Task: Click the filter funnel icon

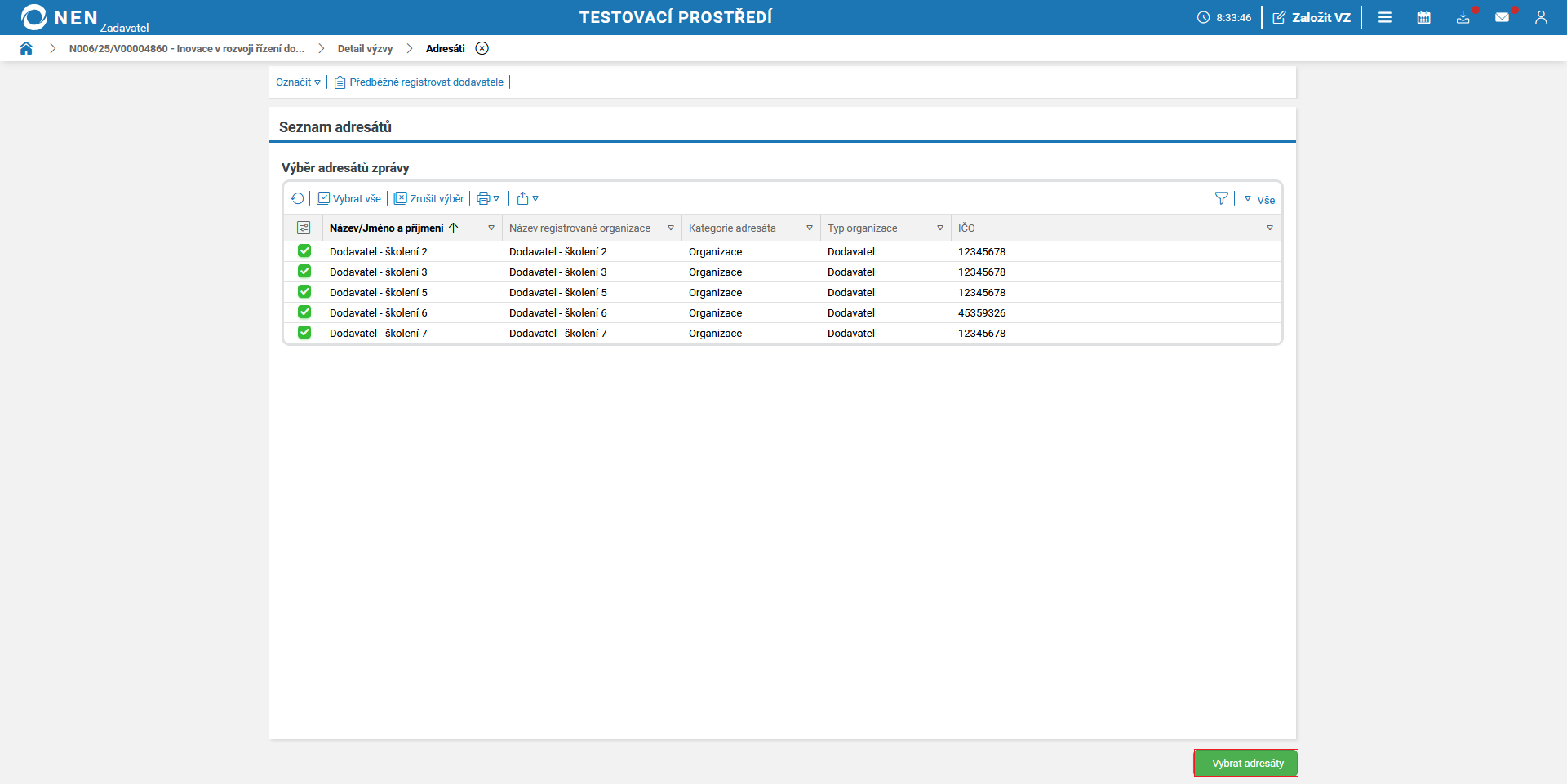Action: point(1221,198)
